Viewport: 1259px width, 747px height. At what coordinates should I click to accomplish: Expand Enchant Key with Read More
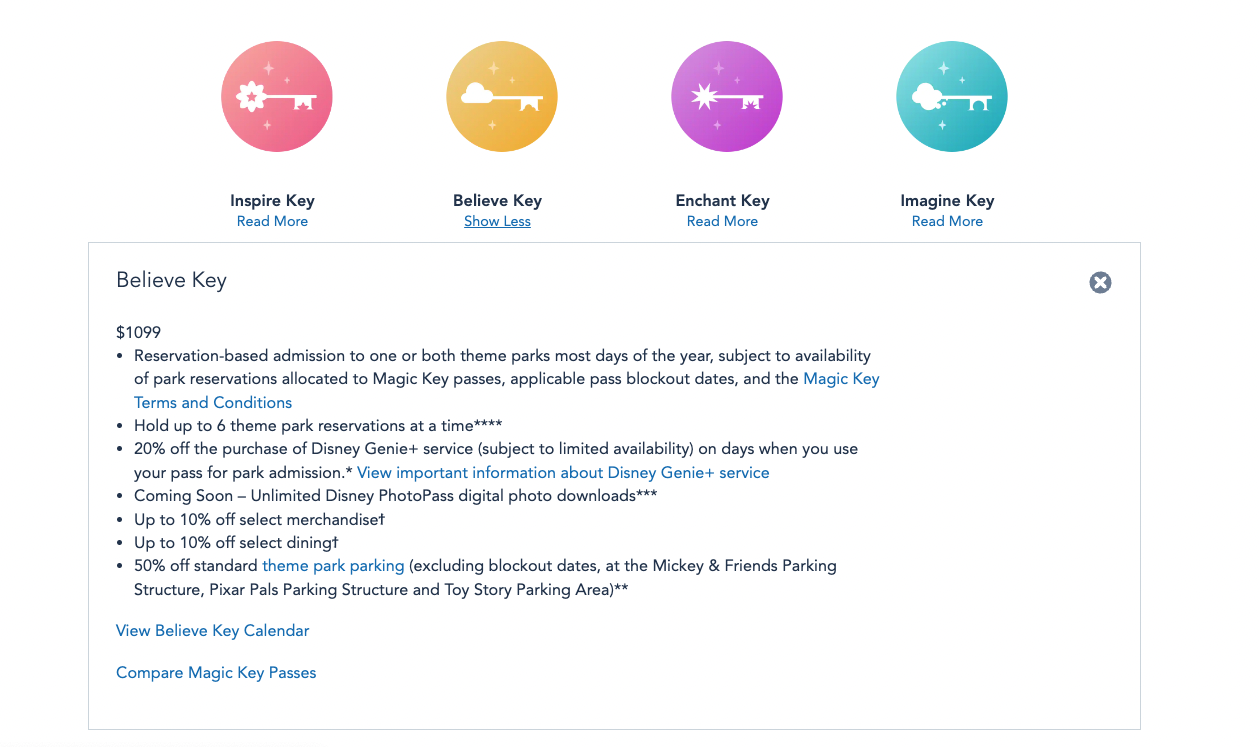pyautogui.click(x=722, y=222)
